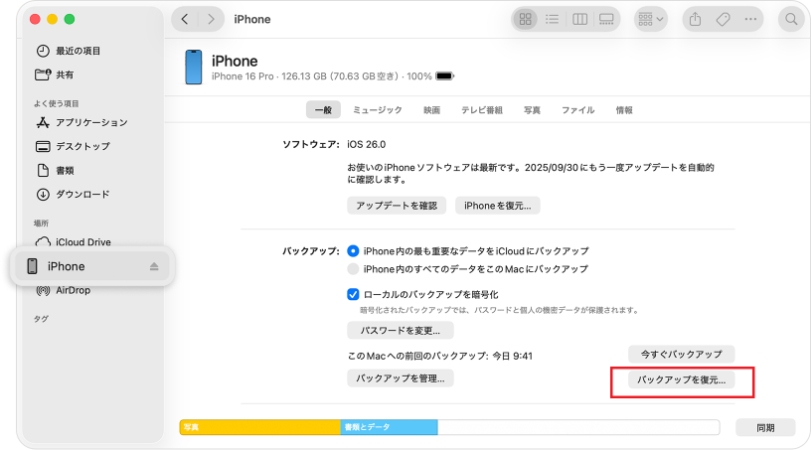This screenshot has width=811, height=450.
Task: Eject the iPhone via eject icon
Action: tap(154, 266)
